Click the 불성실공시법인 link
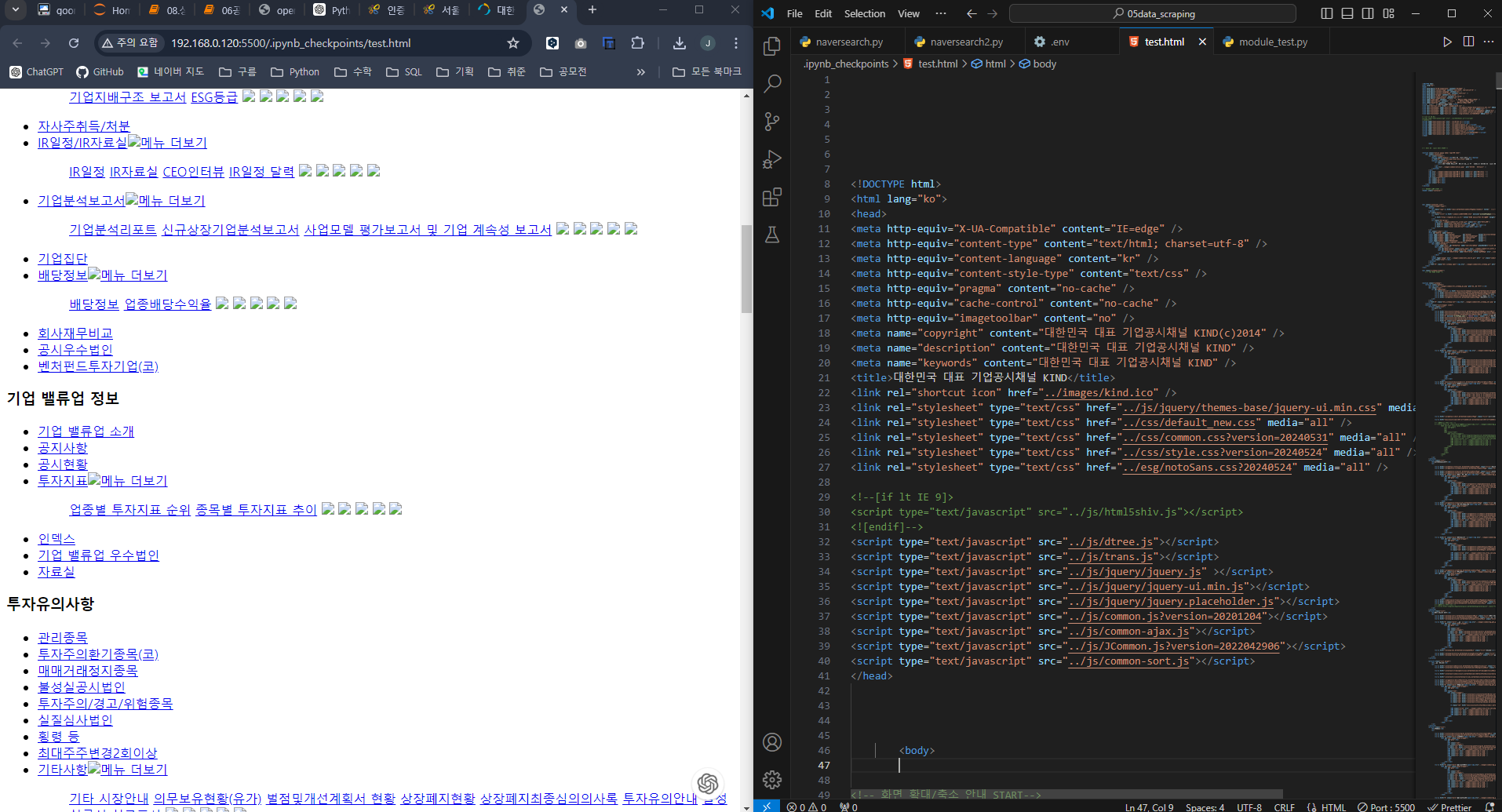This screenshot has height=812, width=1502. pyautogui.click(x=82, y=687)
